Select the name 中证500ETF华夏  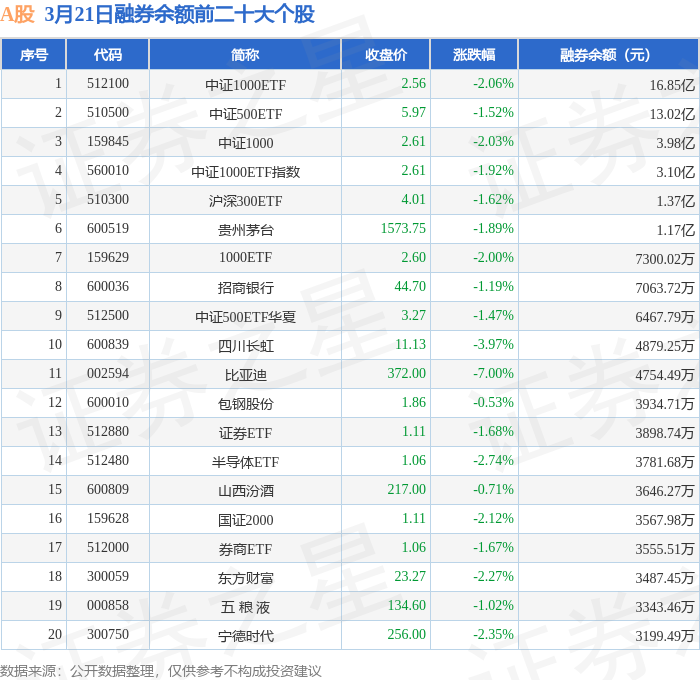tap(246, 317)
